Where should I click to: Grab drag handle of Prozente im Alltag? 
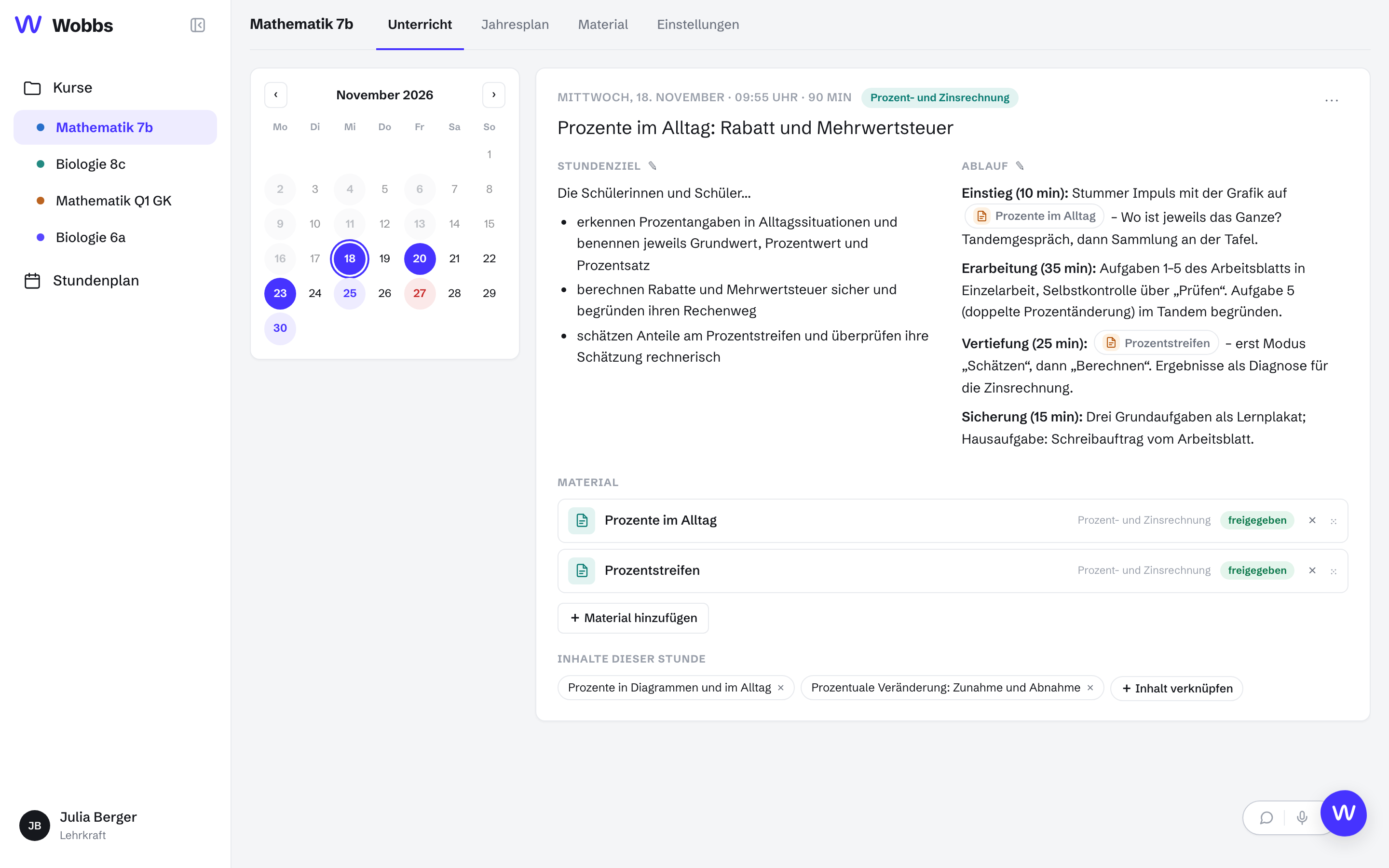click(1334, 521)
